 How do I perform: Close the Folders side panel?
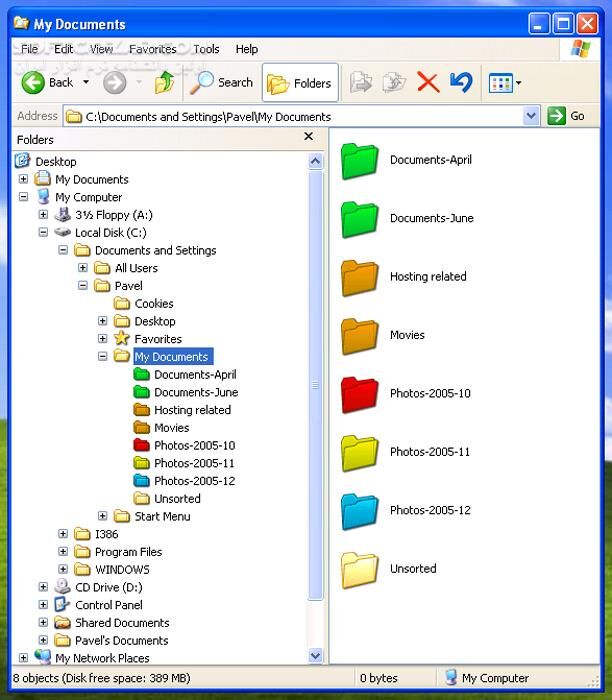[309, 138]
